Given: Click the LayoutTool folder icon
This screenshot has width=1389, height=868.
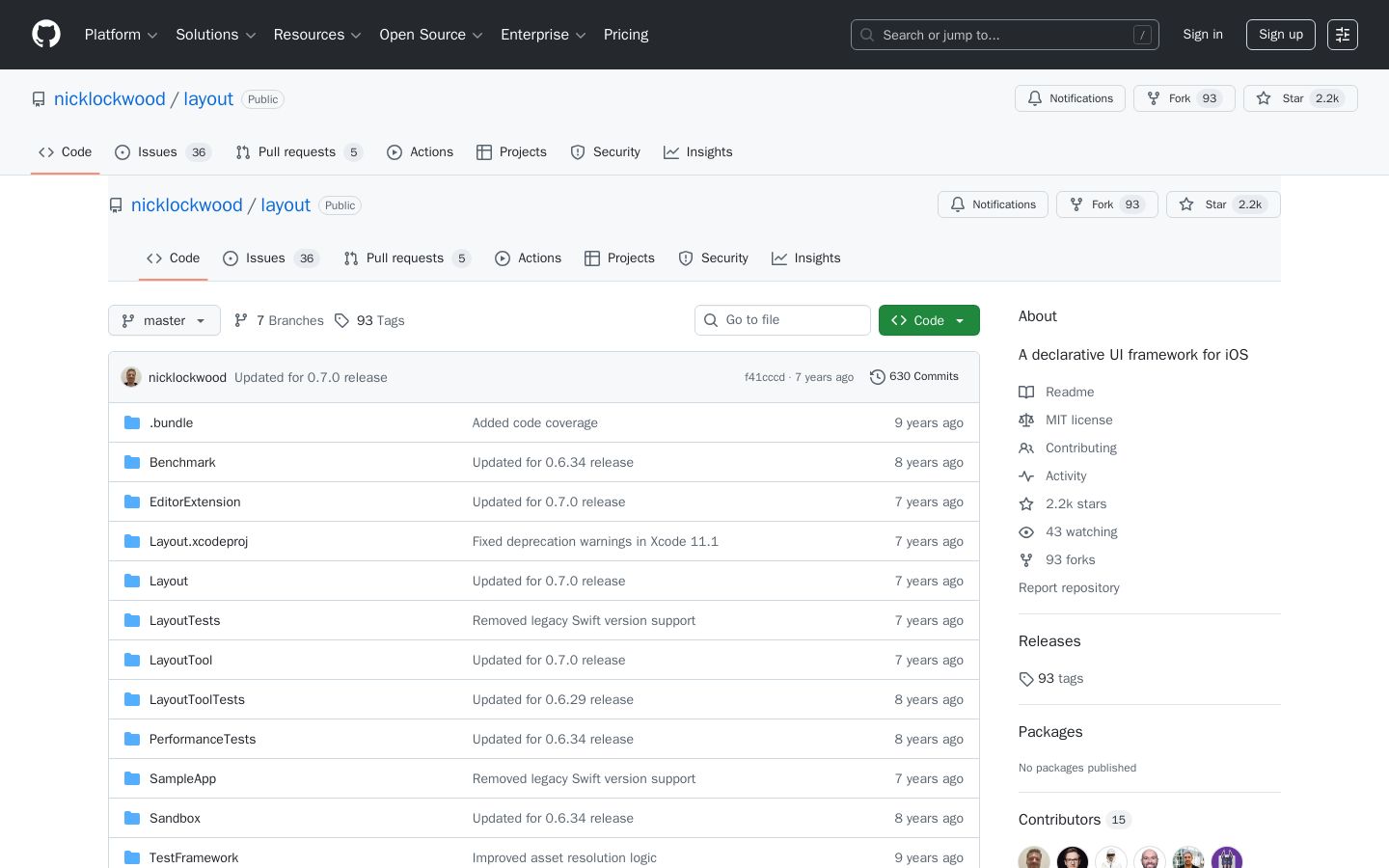Looking at the screenshot, I should click(x=132, y=660).
